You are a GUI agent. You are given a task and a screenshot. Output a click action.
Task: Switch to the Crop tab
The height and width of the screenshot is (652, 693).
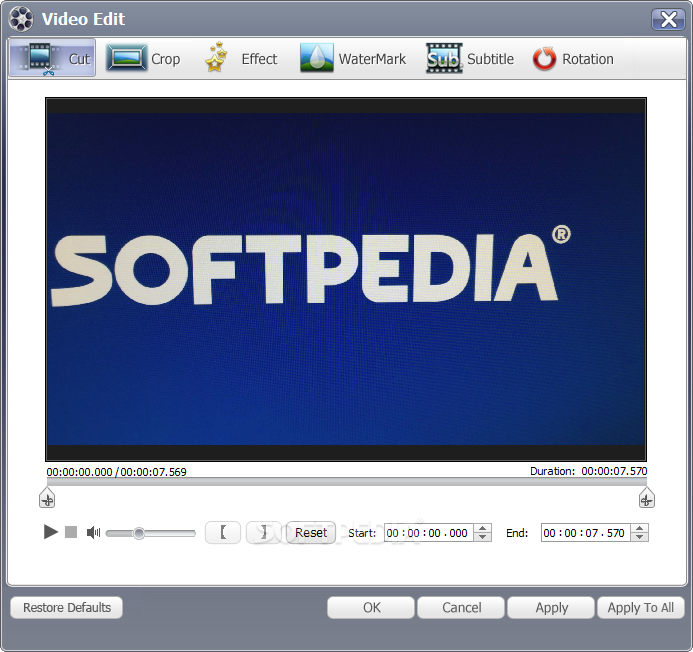click(143, 58)
